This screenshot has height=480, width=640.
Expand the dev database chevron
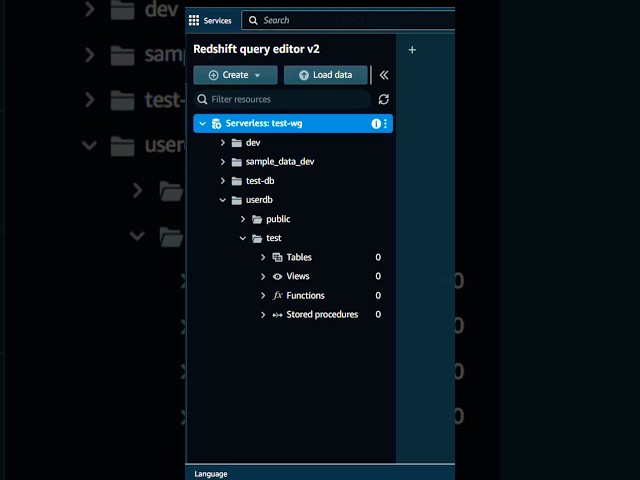coord(222,143)
